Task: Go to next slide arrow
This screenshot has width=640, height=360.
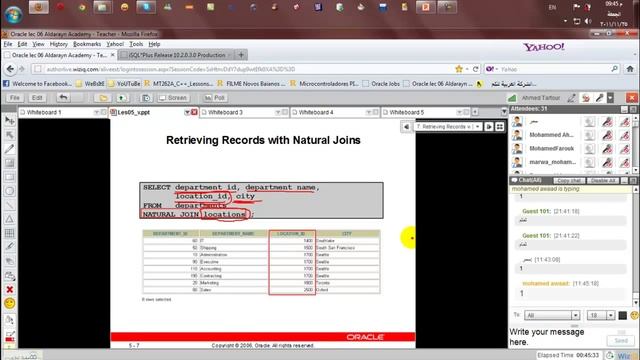Action: (489, 127)
